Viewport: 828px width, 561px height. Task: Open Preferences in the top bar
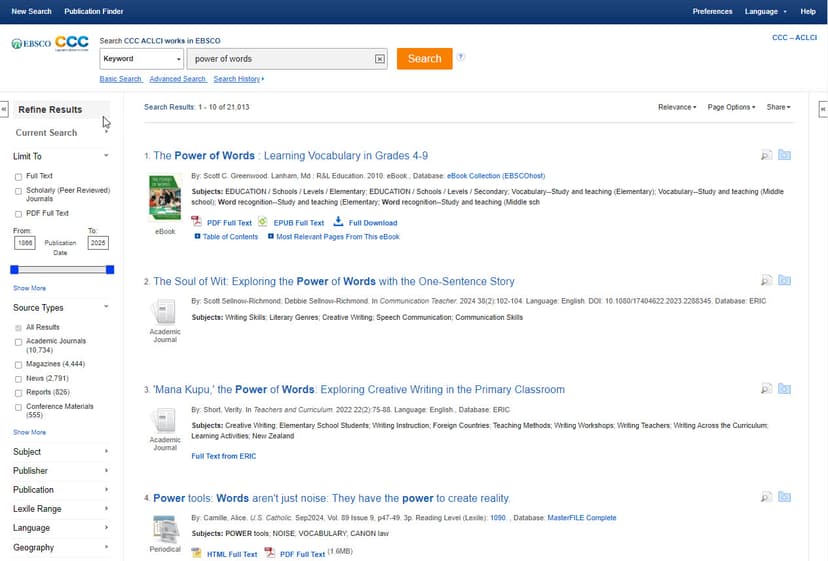tap(712, 11)
